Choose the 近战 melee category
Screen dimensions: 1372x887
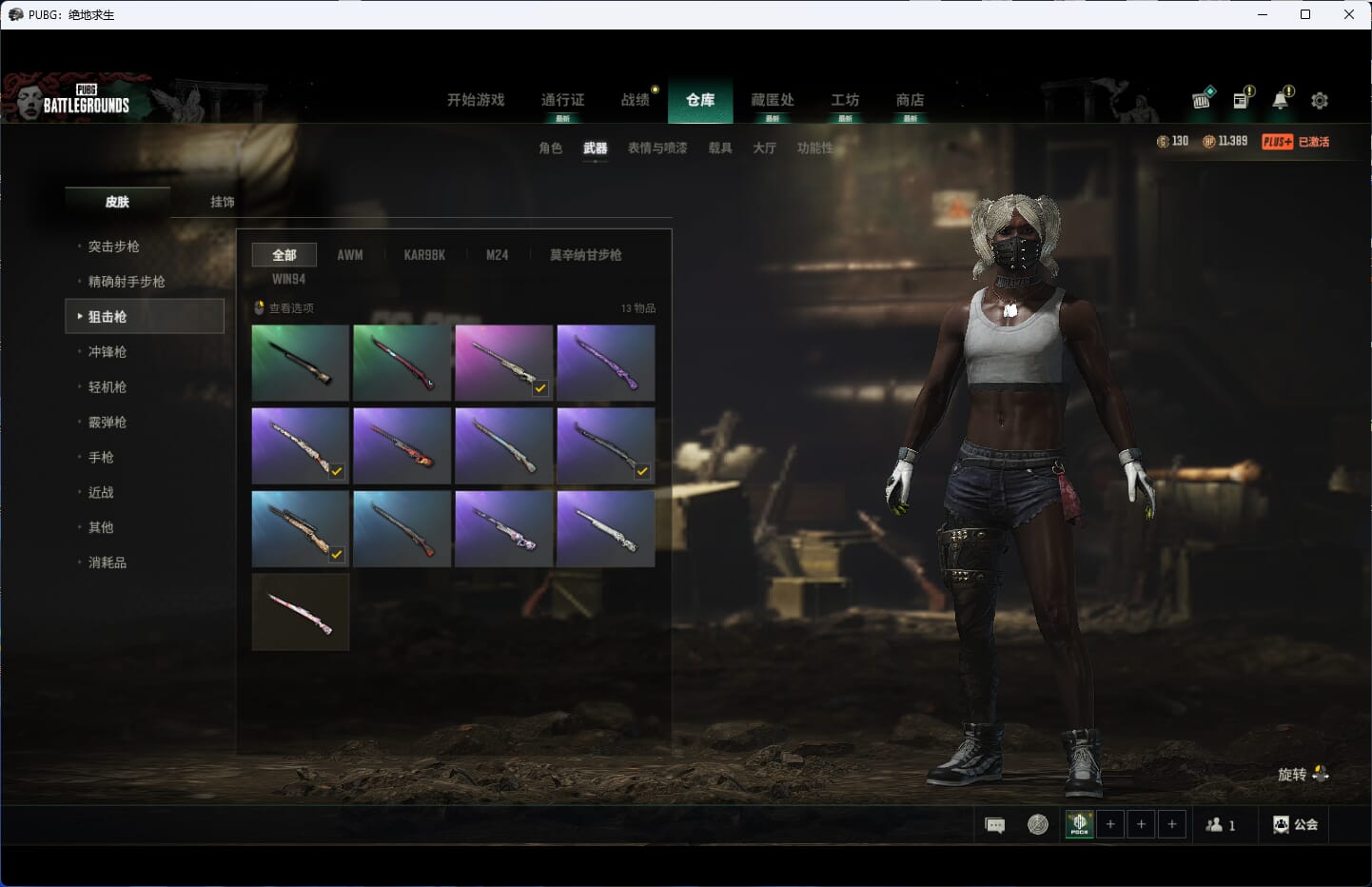coord(101,493)
